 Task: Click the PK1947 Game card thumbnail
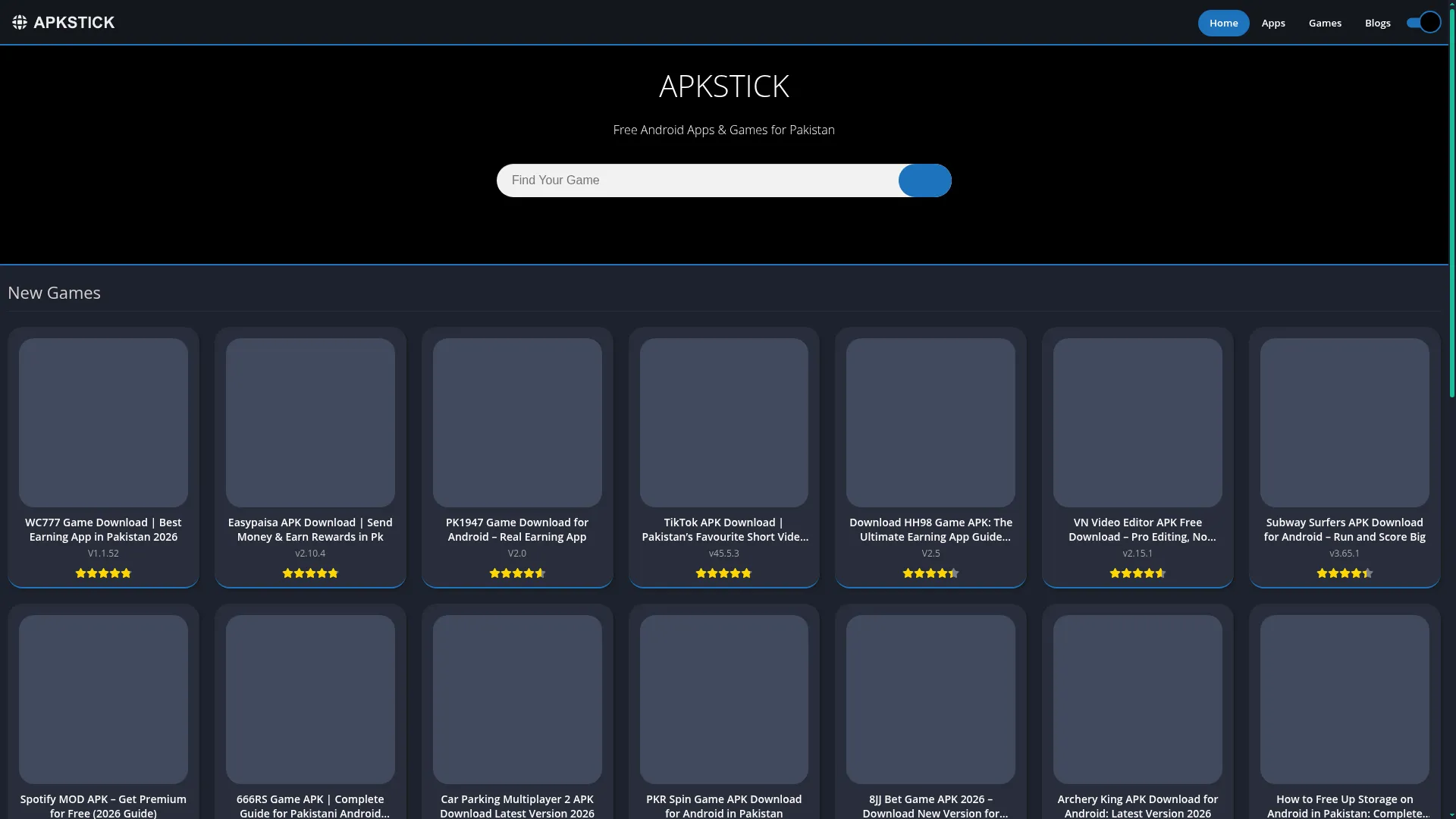pos(517,422)
